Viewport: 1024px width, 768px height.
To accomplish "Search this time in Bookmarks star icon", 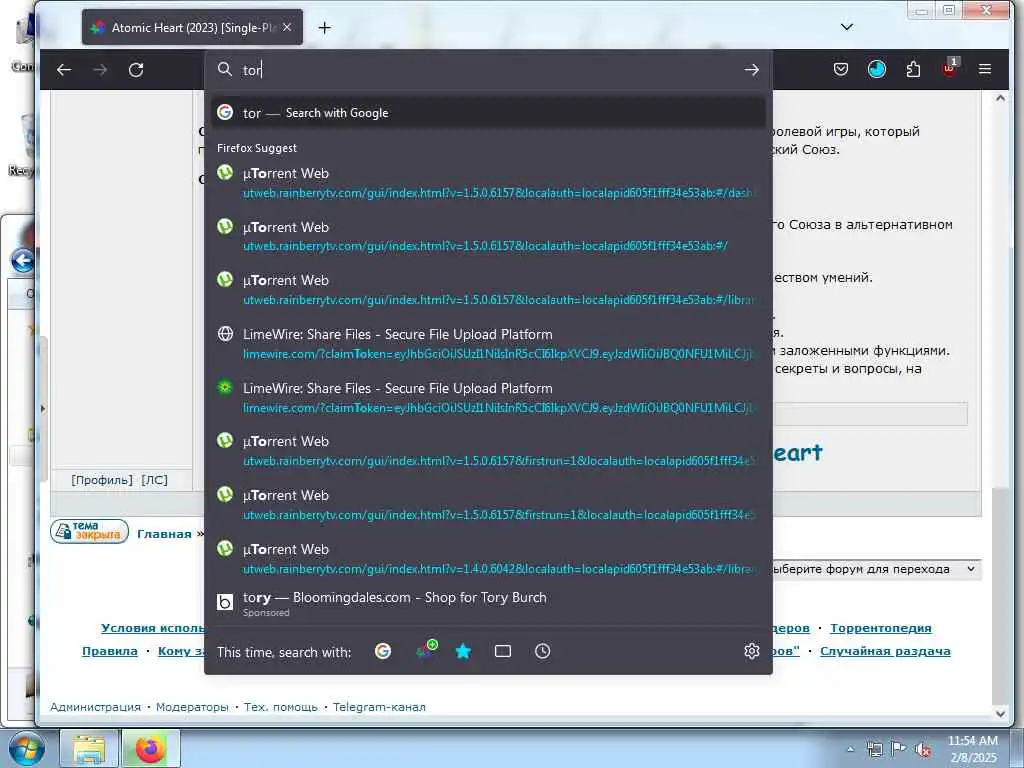I will point(463,651).
